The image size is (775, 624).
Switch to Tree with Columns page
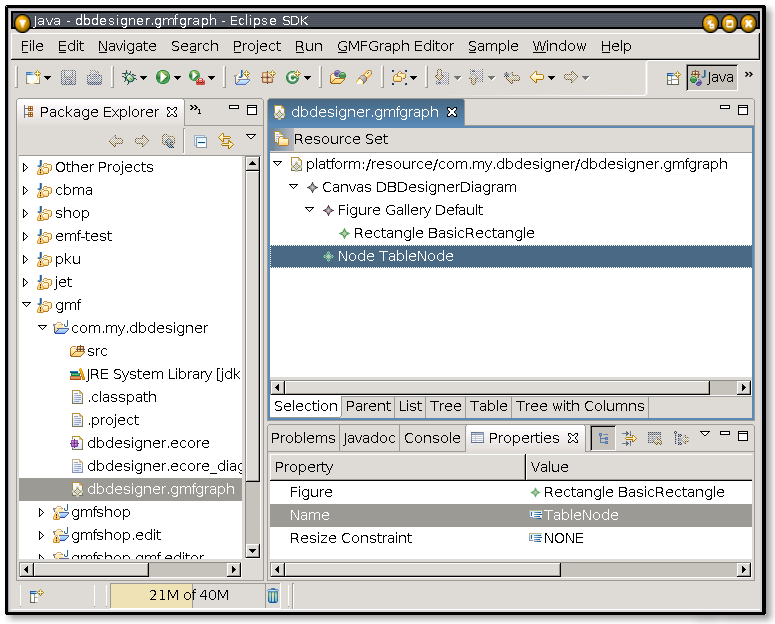579,406
